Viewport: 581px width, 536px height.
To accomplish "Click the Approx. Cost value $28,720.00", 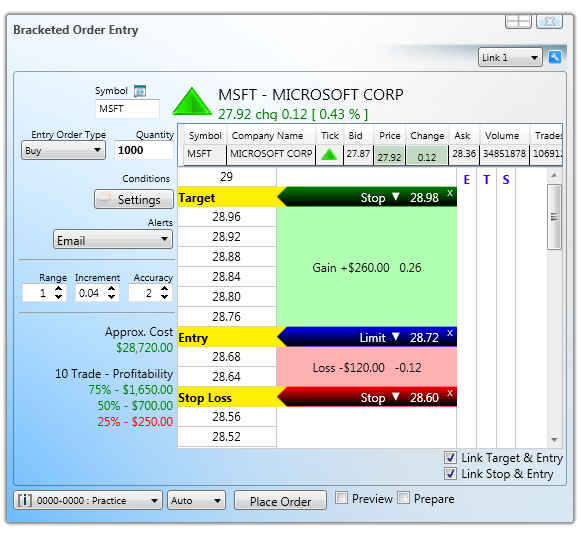I will (145, 347).
